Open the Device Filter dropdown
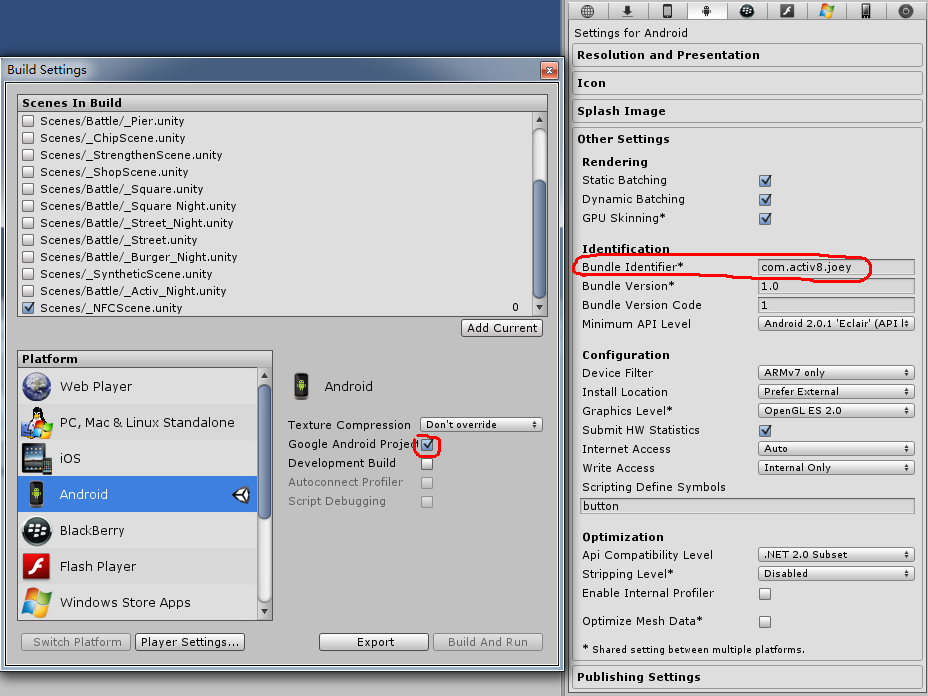The height and width of the screenshot is (696, 928). [x=836, y=373]
